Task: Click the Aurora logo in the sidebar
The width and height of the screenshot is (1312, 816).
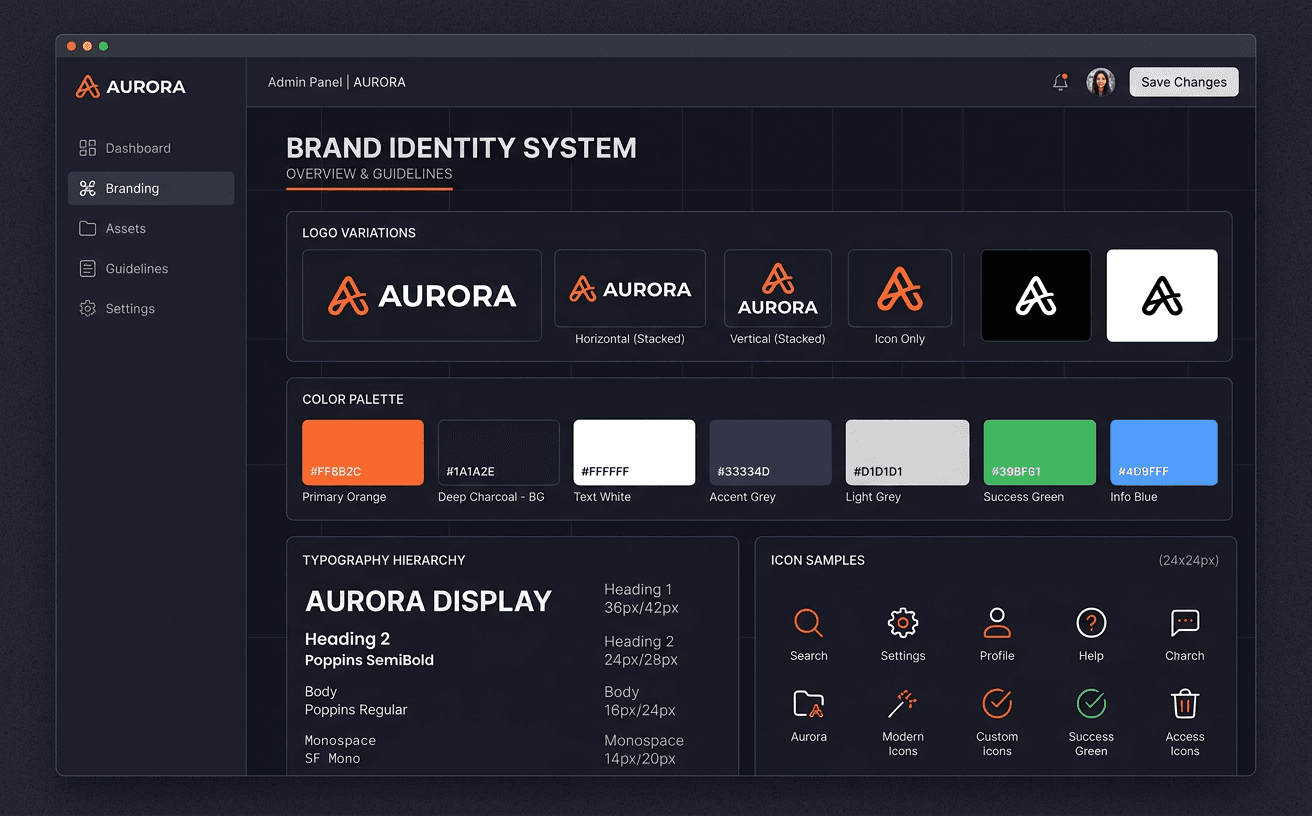Action: (x=130, y=87)
